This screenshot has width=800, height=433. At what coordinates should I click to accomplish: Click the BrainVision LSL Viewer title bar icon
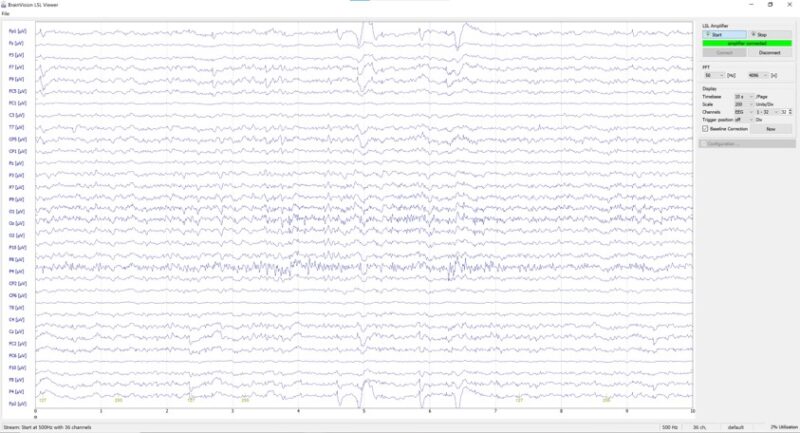click(4, 5)
